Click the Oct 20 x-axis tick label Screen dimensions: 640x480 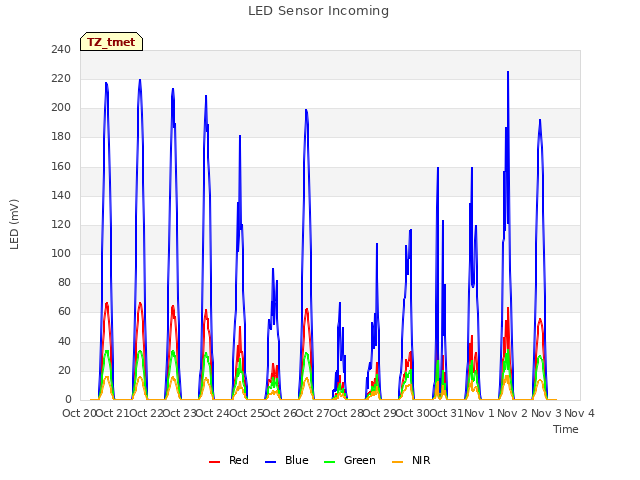point(79,413)
